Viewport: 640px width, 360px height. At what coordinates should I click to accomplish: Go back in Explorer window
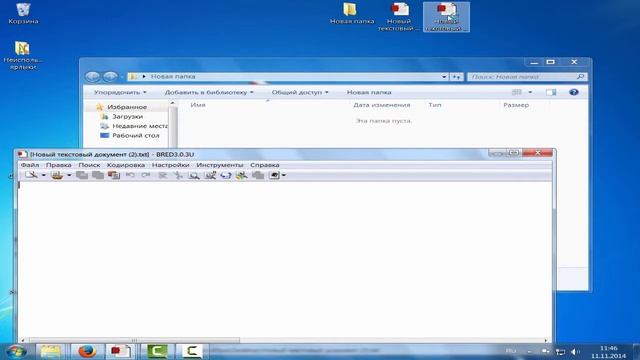93,76
